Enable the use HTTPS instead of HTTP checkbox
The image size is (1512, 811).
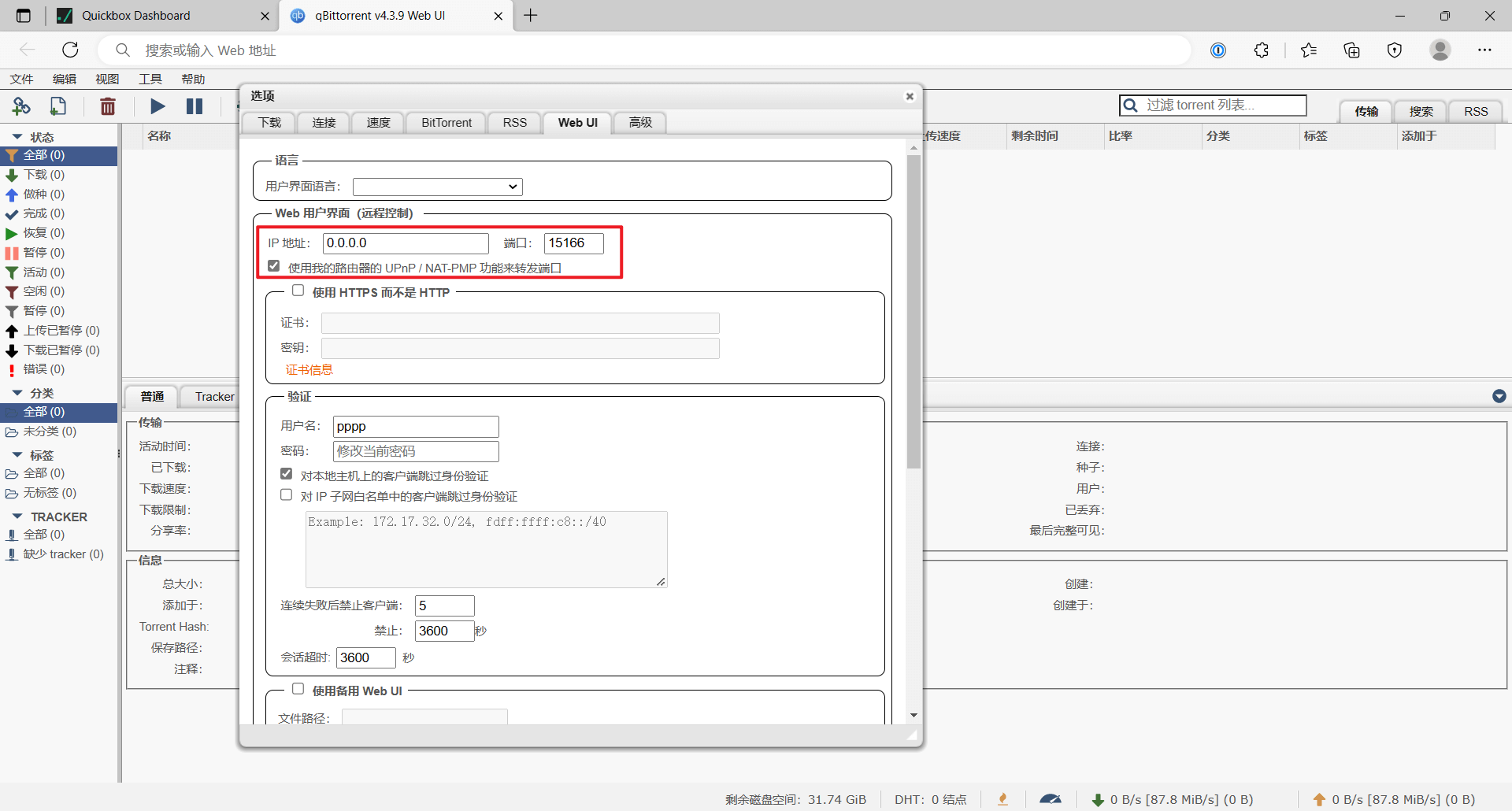[x=298, y=291]
